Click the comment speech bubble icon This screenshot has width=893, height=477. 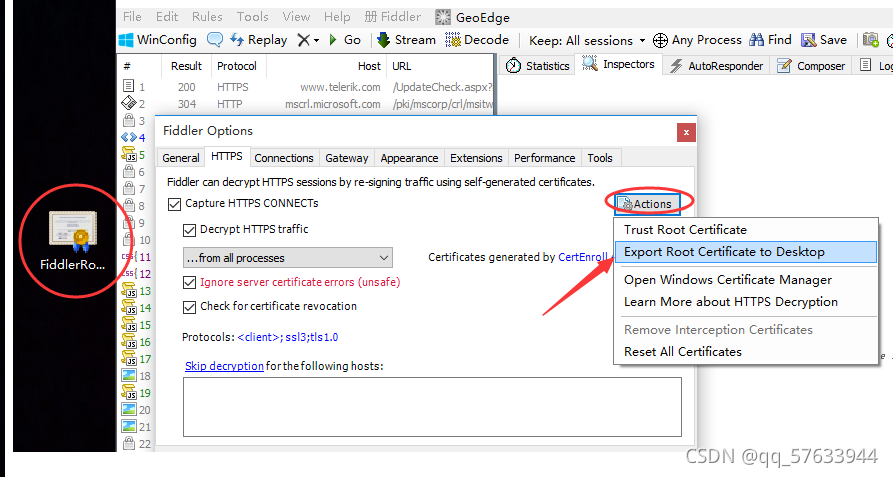coord(215,40)
